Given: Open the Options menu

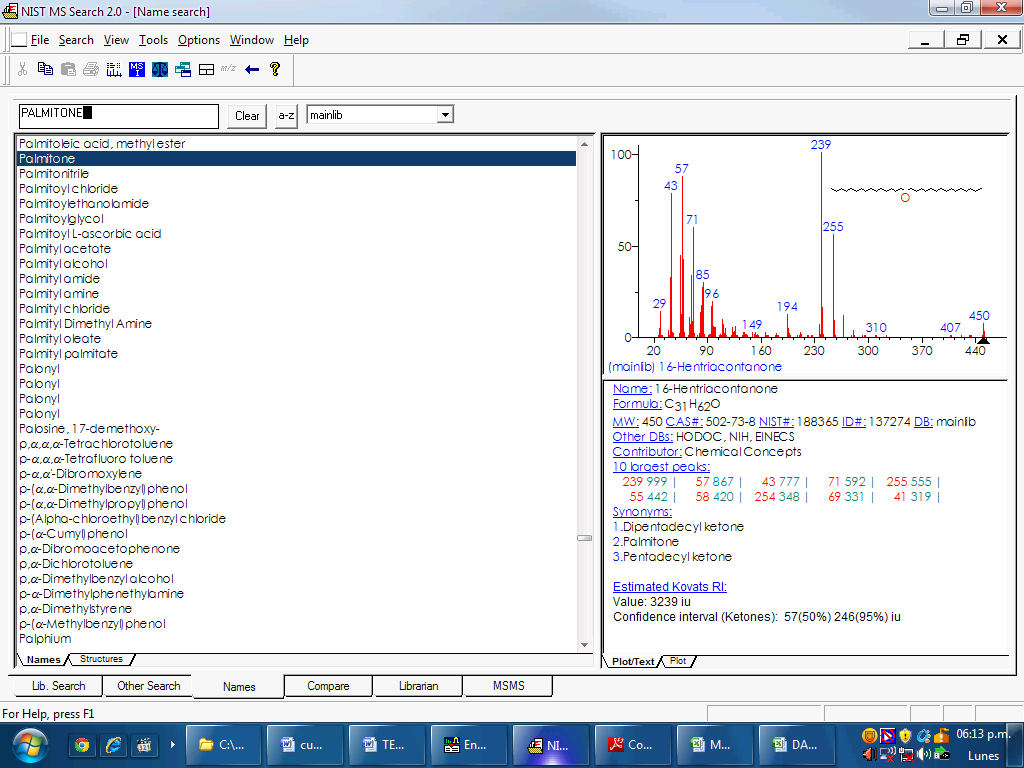Looking at the screenshot, I should [x=199, y=40].
